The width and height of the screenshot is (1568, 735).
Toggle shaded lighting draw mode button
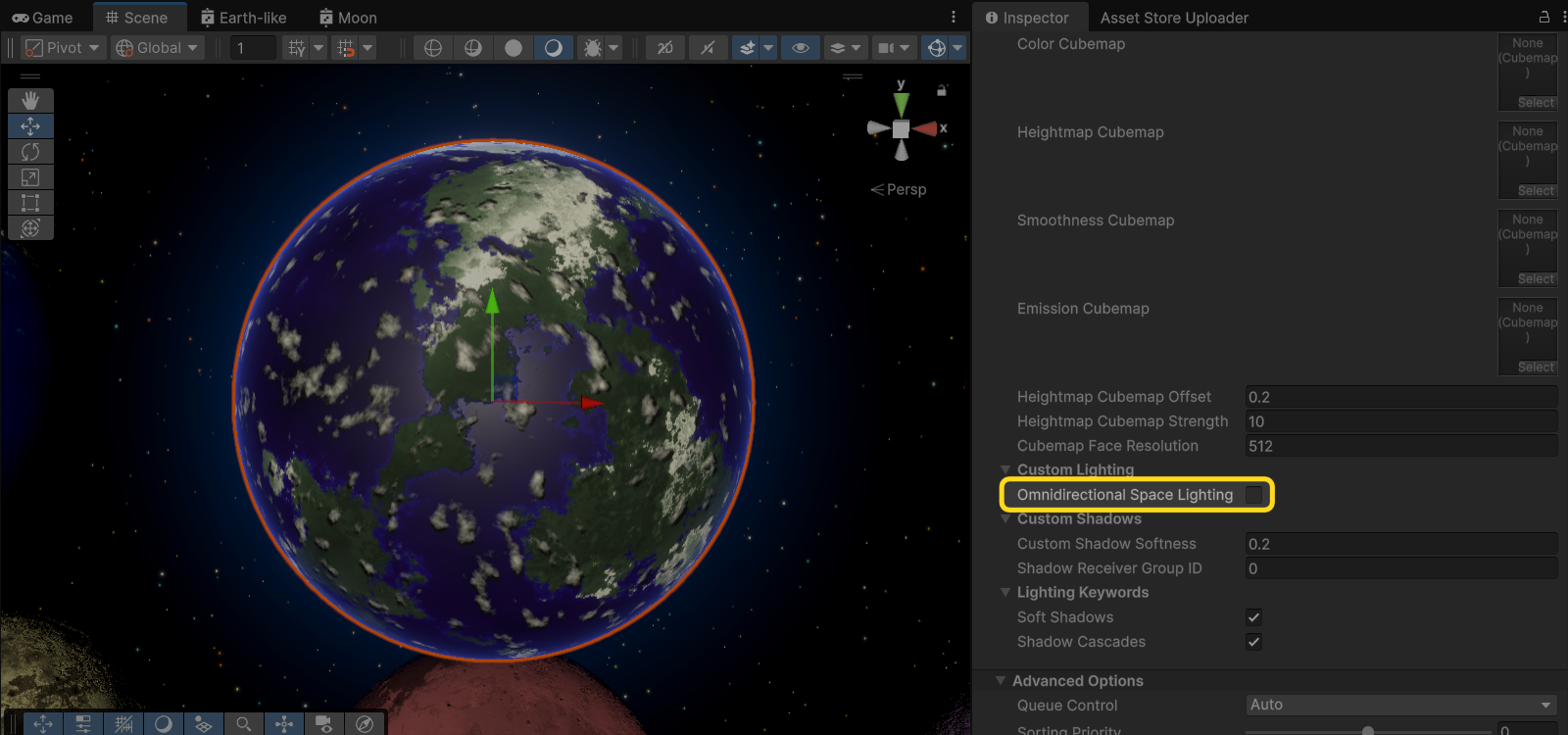pos(554,47)
